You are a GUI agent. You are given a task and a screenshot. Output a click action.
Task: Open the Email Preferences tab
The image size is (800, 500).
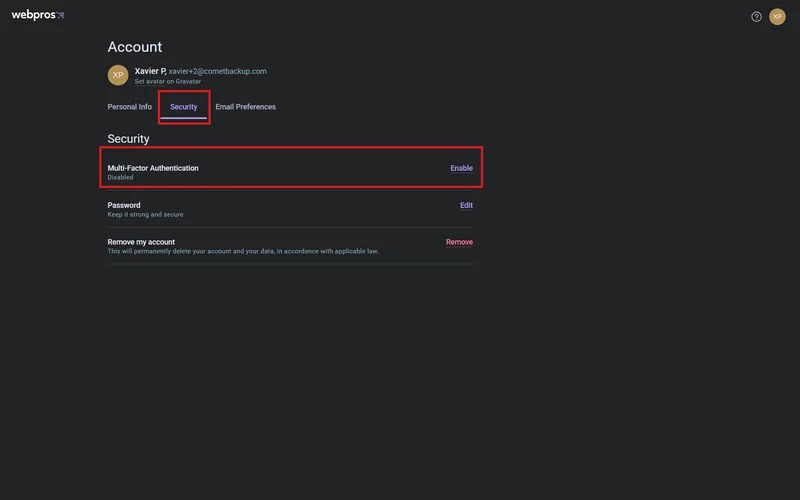click(245, 107)
